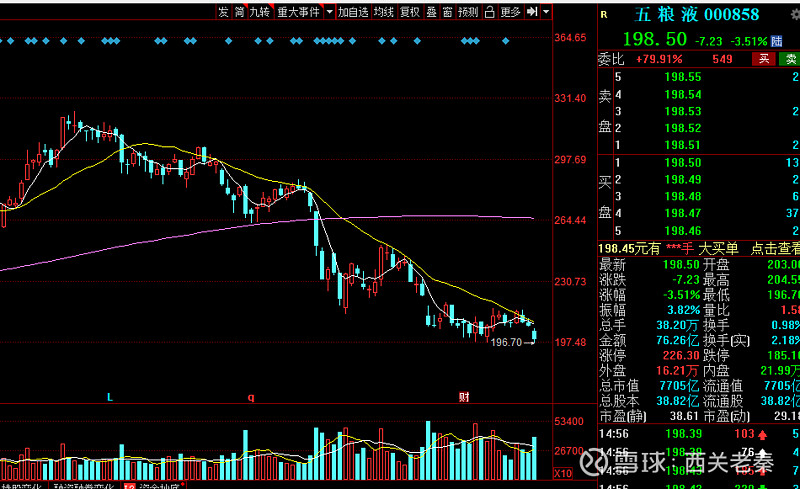The height and width of the screenshot is (489, 800).
Task: Open the 重大事件 major events menu
Action: point(298,12)
